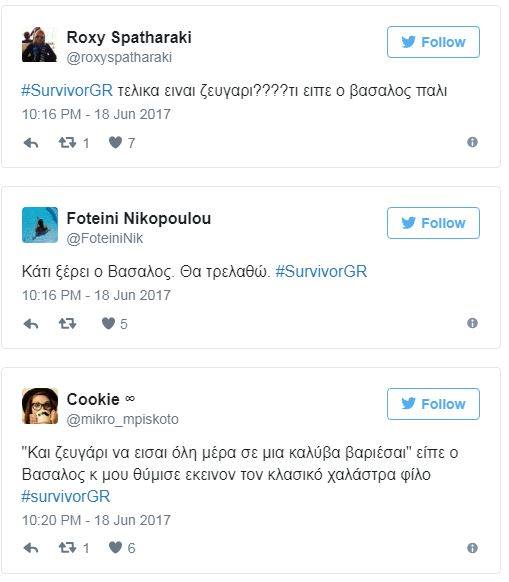This screenshot has height=582, width=509.
Task: Like Cookie's tweet
Action: (x=115, y=547)
